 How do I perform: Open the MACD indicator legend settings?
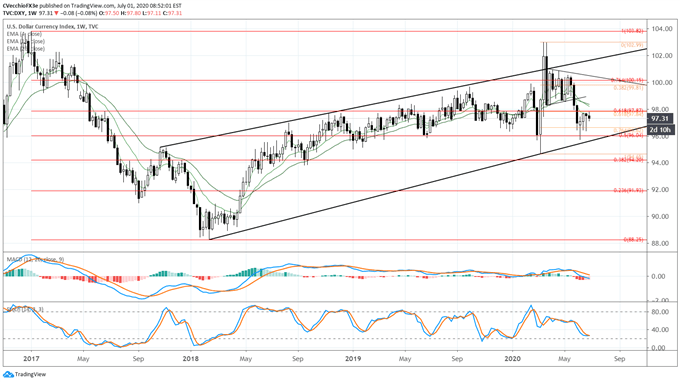(36, 259)
